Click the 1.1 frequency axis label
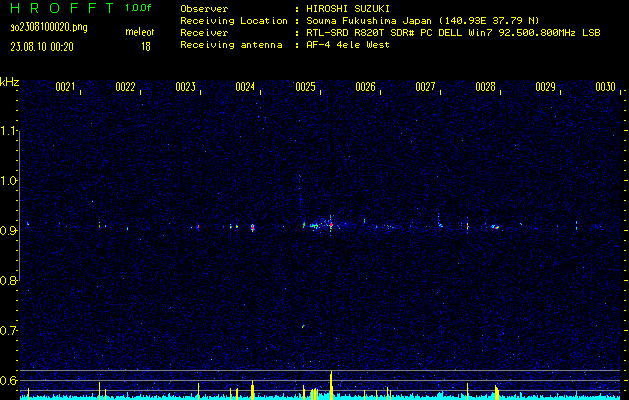Viewport: 629px width, 400px height. 9,130
